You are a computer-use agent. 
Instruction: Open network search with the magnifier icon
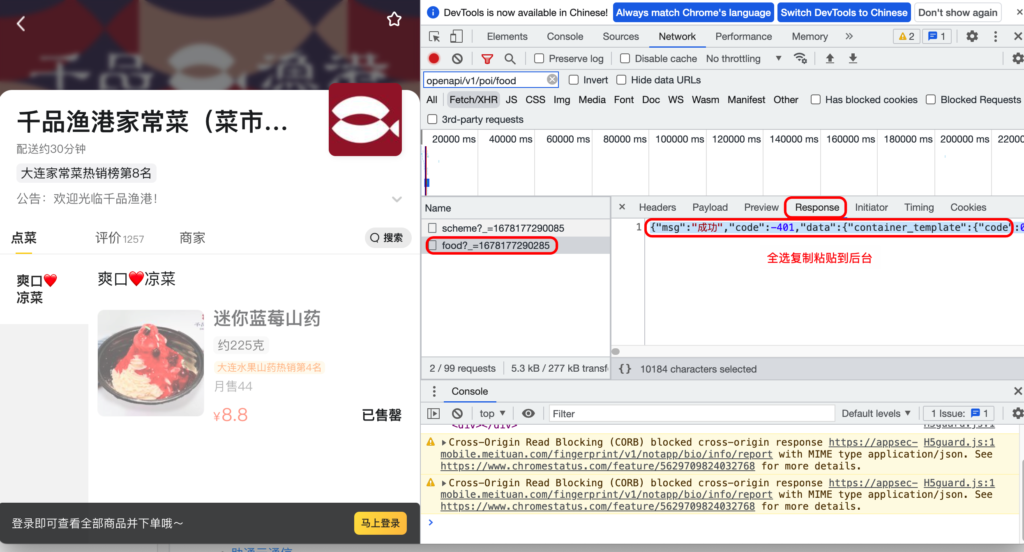pos(510,59)
